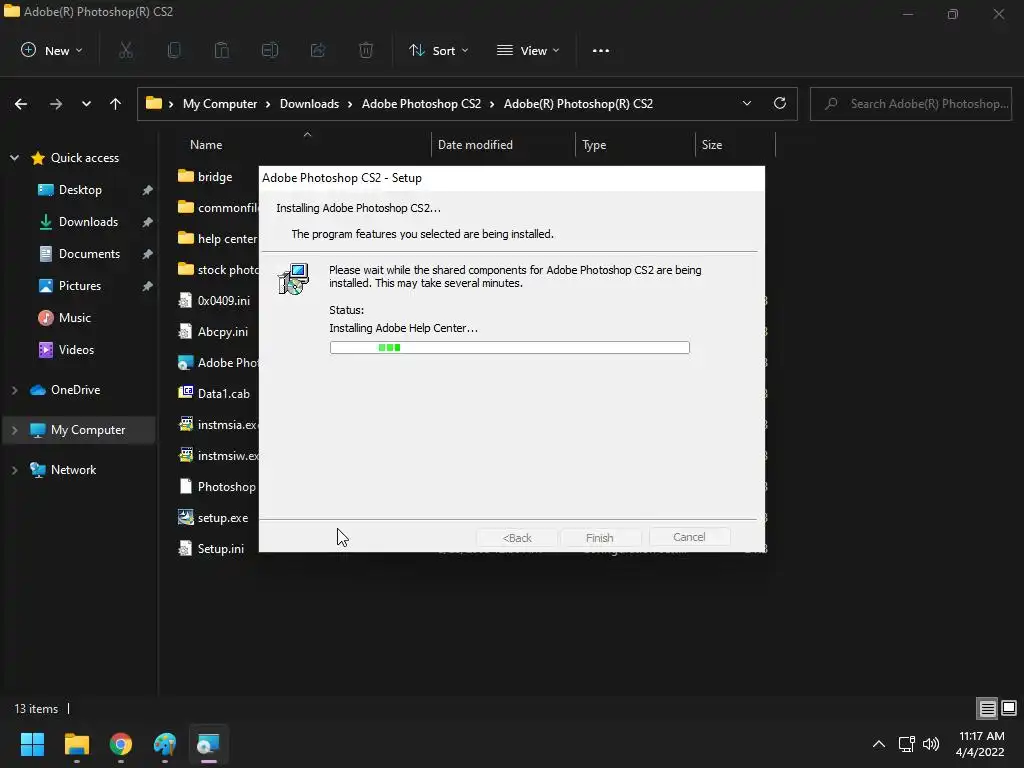The width and height of the screenshot is (1024, 768).
Task: Go back with the left arrow button
Action: (x=21, y=104)
